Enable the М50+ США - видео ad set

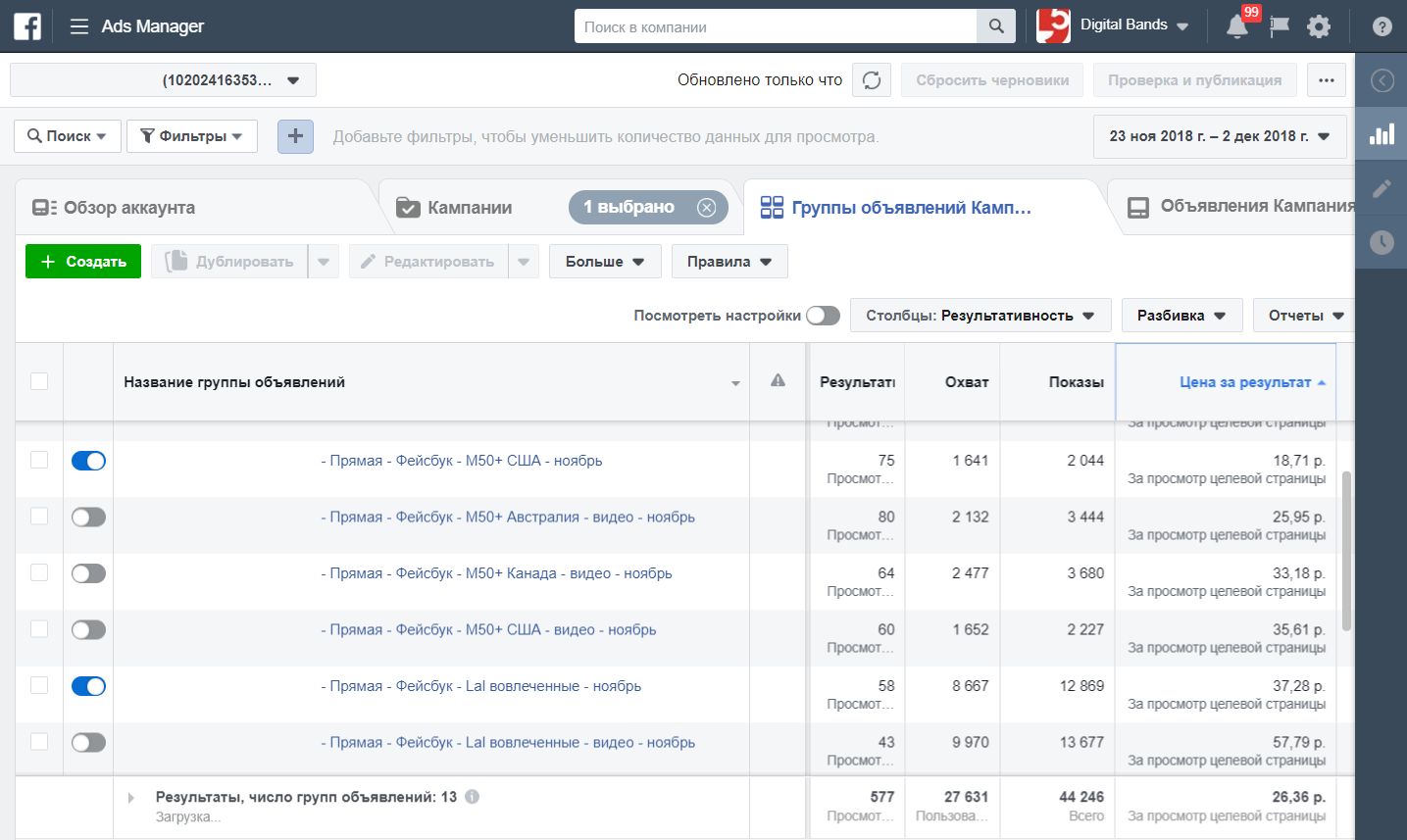[88, 629]
